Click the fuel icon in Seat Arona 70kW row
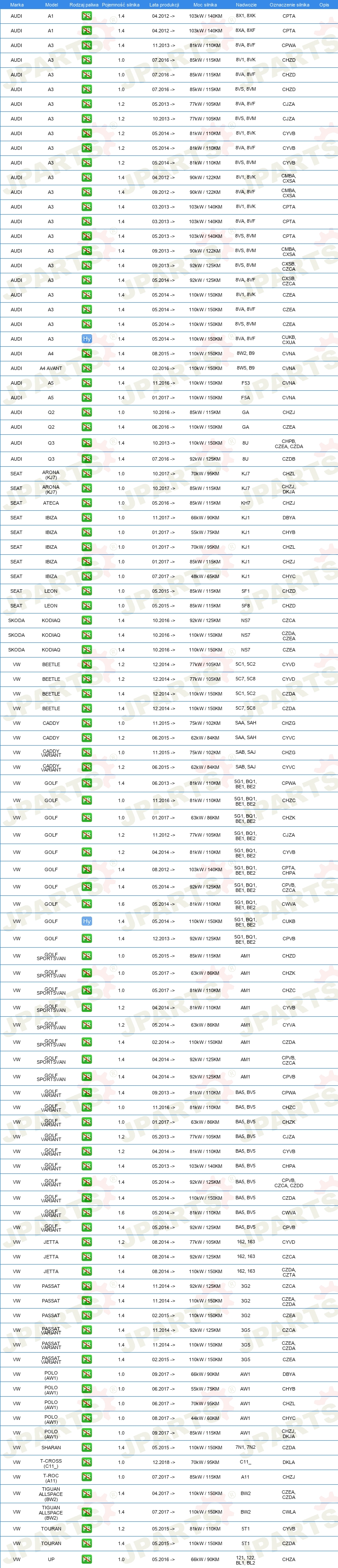The image size is (338, 1568). 87,474
